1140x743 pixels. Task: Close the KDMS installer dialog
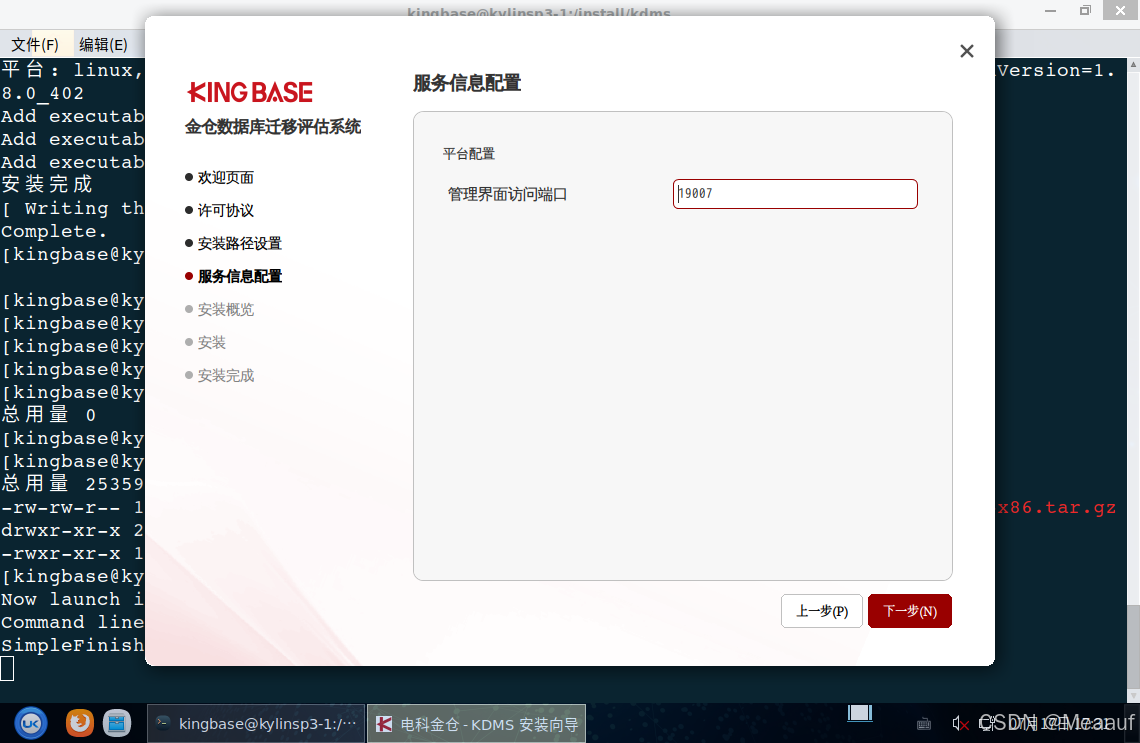(966, 51)
